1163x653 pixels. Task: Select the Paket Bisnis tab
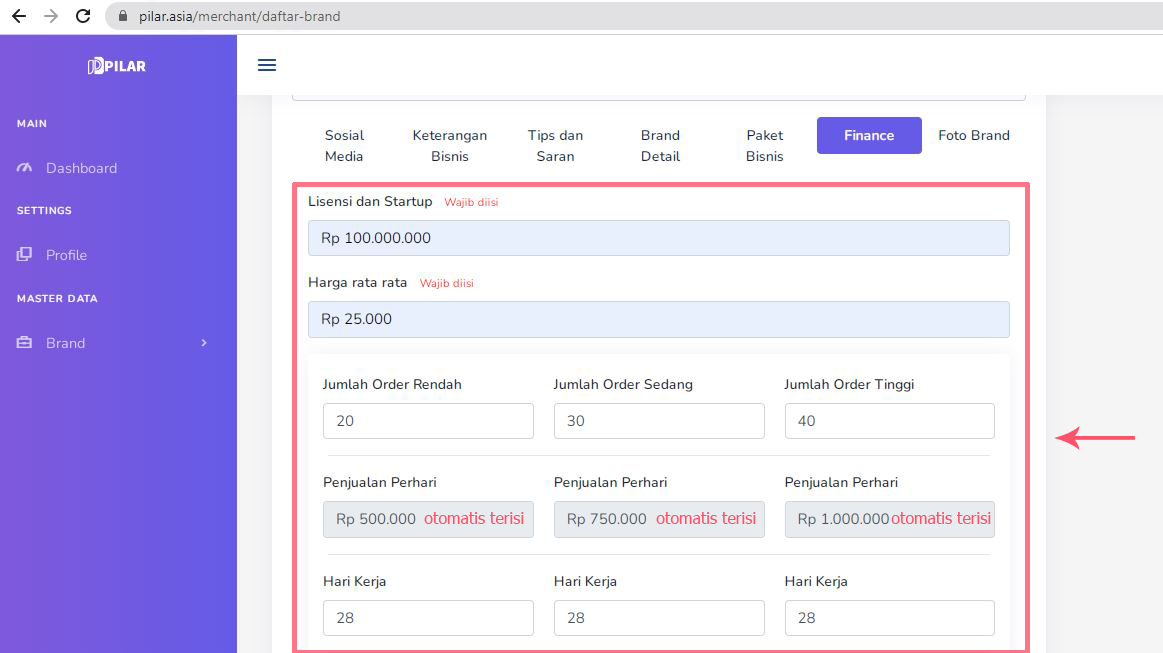764,146
